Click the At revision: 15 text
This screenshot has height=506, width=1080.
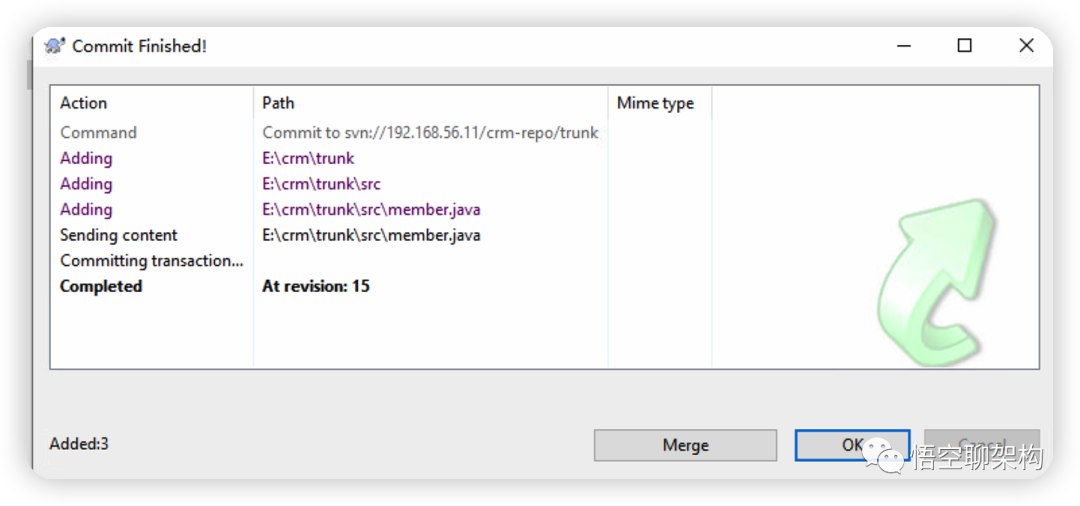(x=316, y=287)
